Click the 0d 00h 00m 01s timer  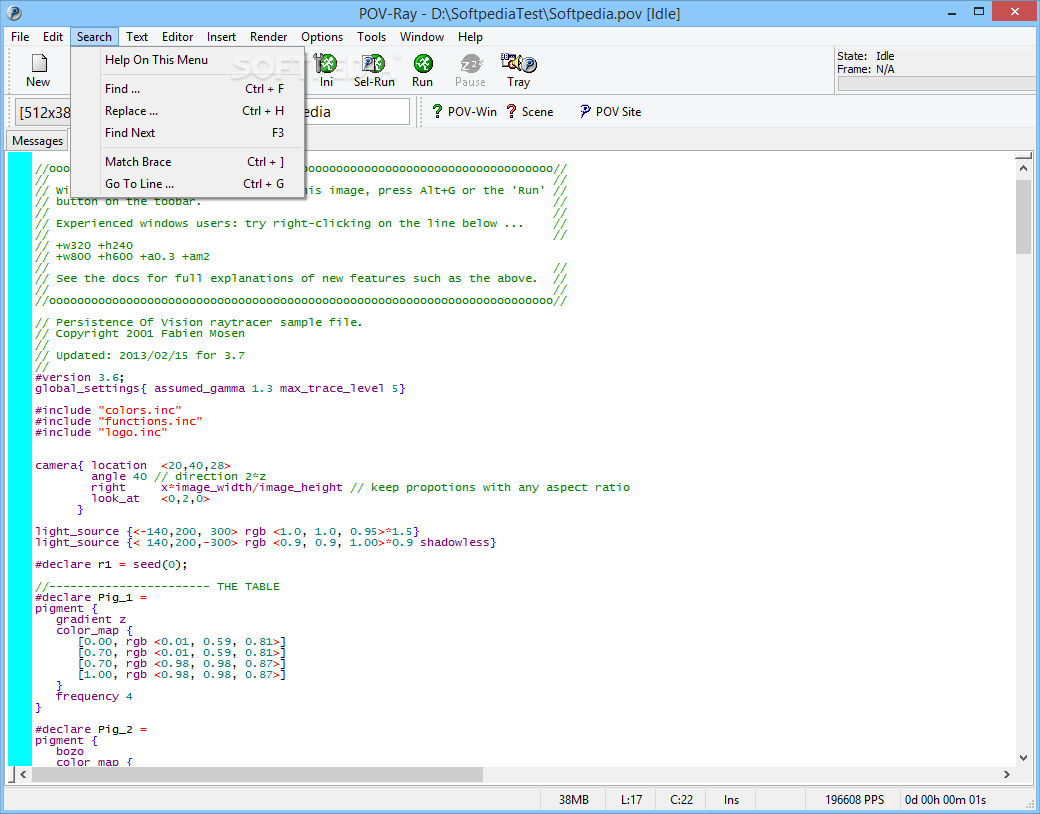coord(945,799)
